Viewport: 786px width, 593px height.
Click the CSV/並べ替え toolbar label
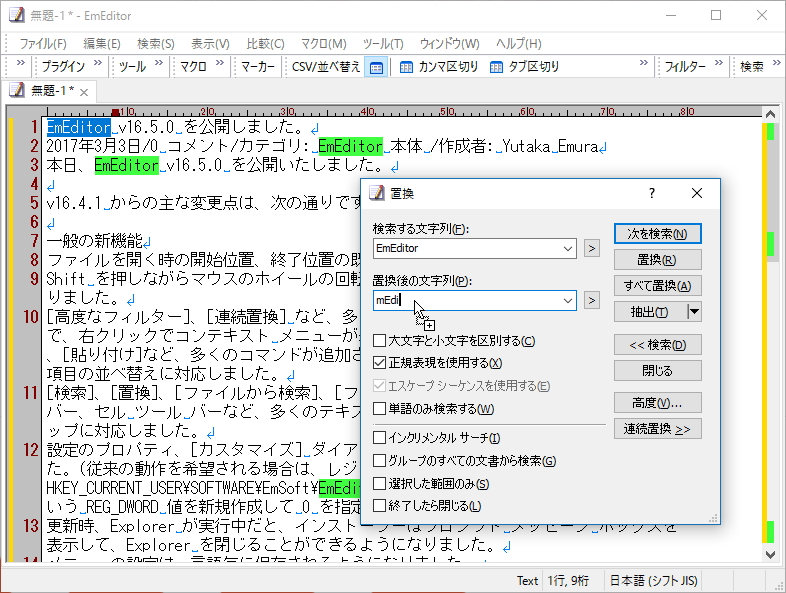(x=326, y=67)
